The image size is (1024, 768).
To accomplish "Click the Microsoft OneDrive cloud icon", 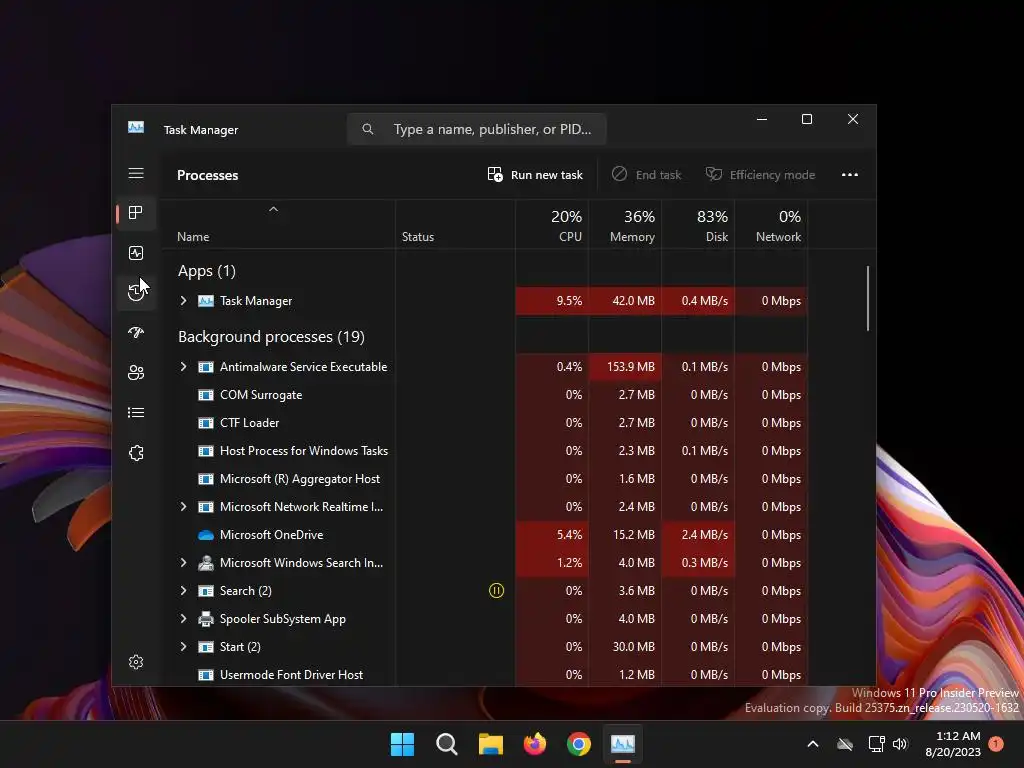I will tap(206, 535).
